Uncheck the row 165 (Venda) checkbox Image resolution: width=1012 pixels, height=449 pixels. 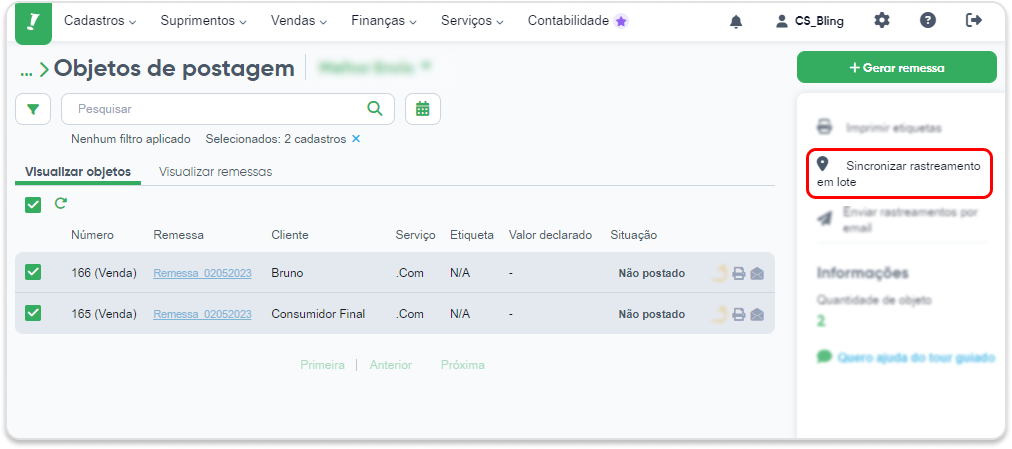coord(33,313)
